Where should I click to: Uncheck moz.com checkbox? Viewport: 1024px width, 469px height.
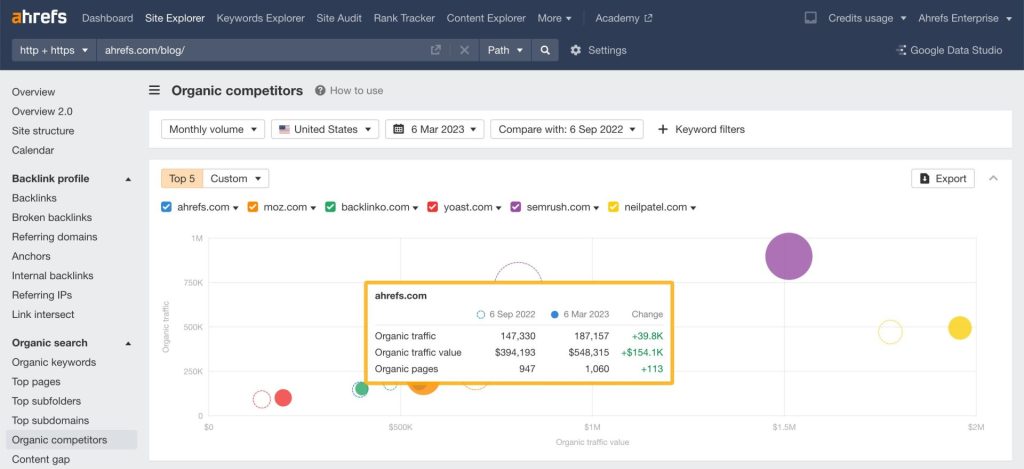tap(253, 207)
